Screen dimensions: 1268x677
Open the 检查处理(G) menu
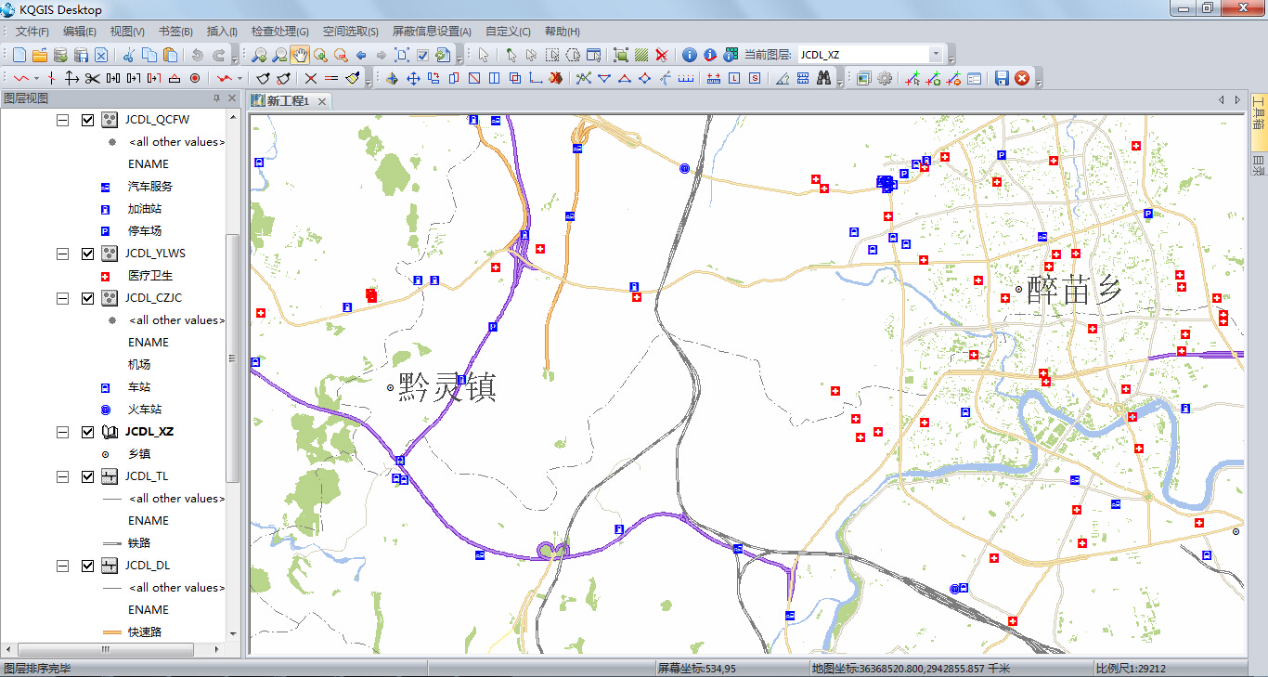(x=280, y=31)
